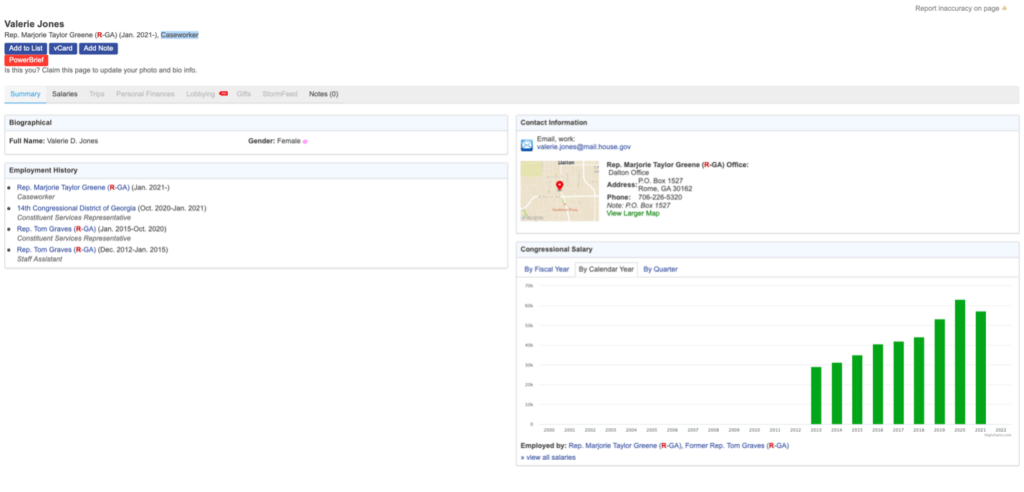Select the Summary tab

point(25,94)
